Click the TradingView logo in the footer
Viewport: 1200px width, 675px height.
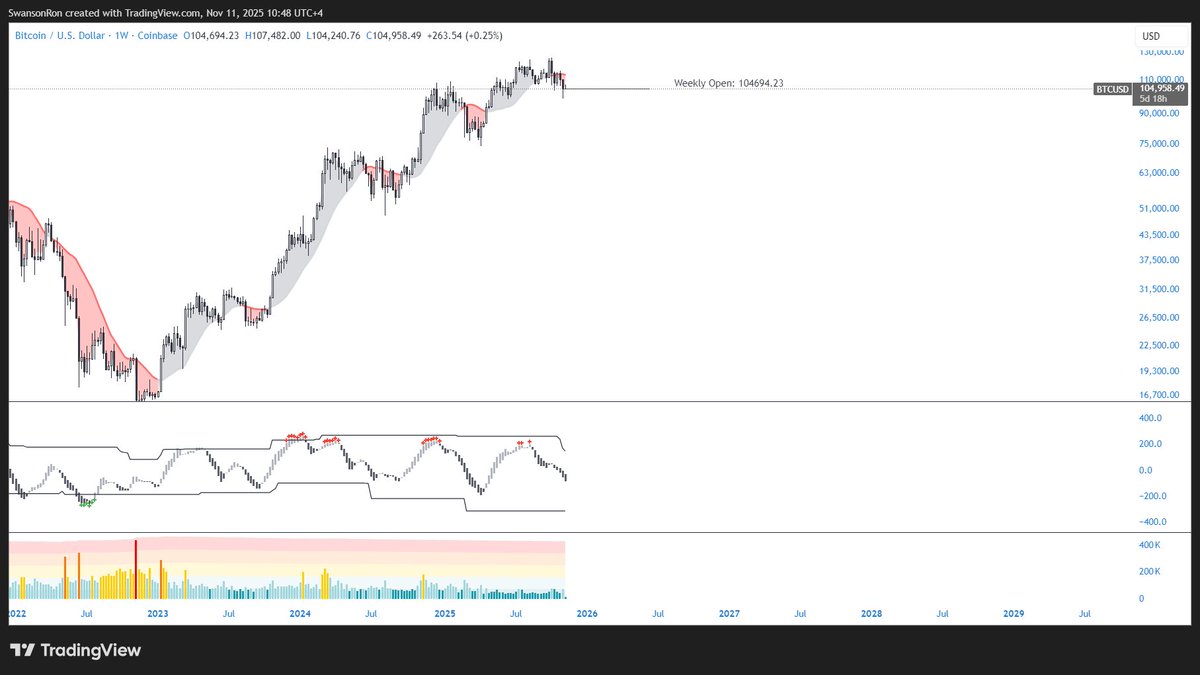[75, 650]
